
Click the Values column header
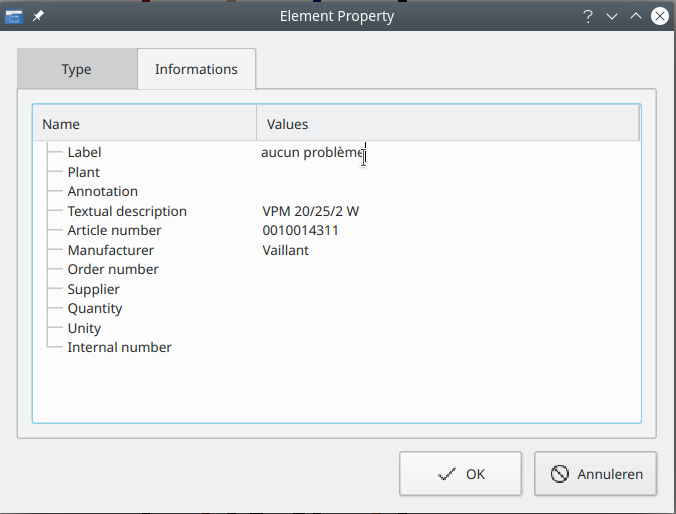[447, 124]
